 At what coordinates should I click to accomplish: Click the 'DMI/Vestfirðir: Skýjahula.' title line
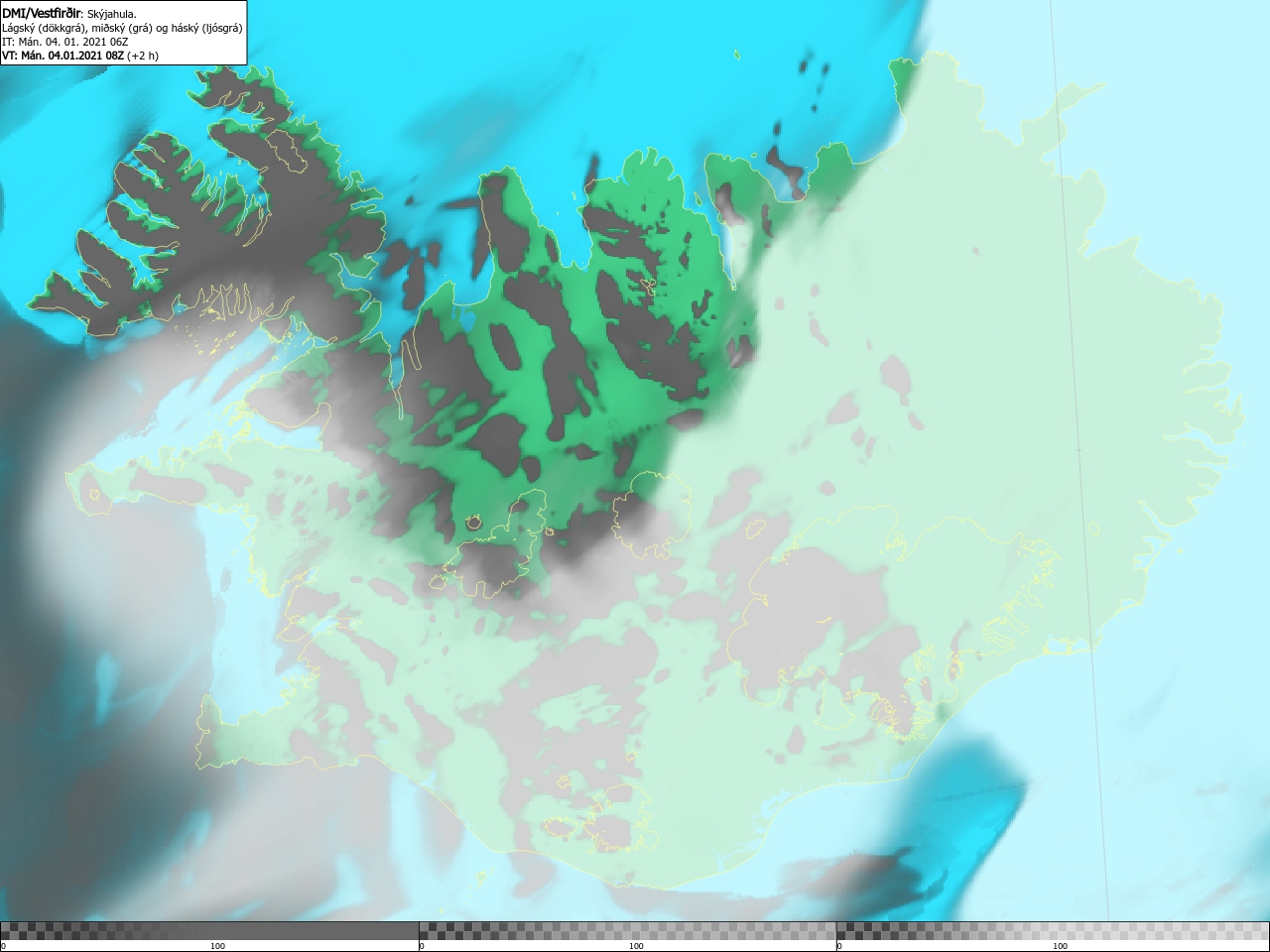tap(69, 13)
